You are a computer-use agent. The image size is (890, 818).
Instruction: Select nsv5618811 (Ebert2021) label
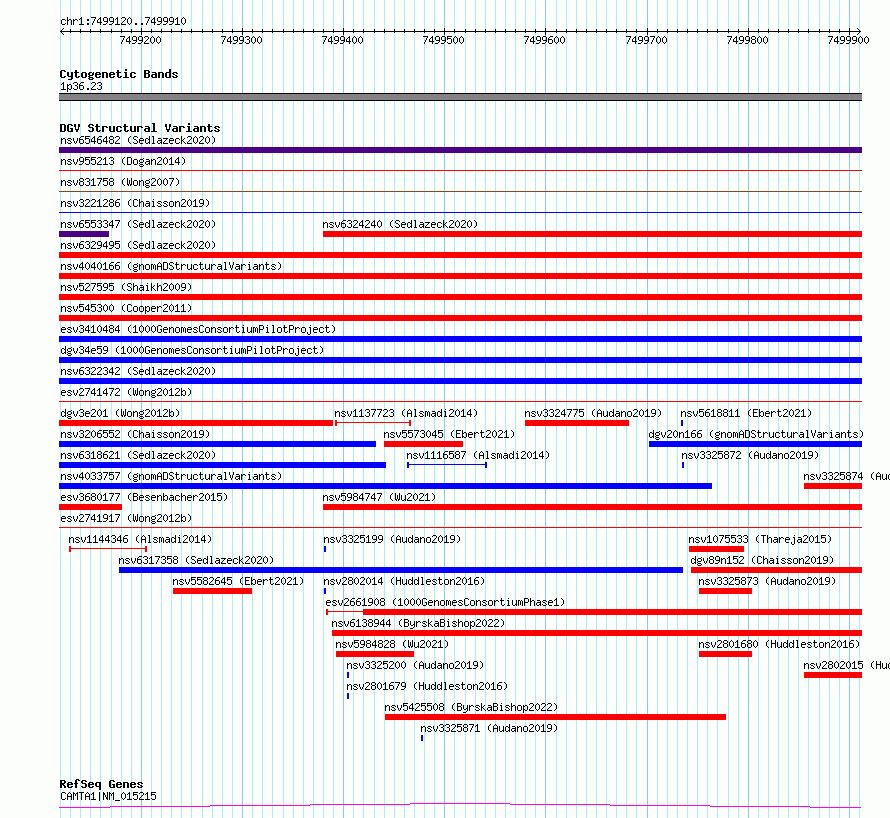pos(746,413)
